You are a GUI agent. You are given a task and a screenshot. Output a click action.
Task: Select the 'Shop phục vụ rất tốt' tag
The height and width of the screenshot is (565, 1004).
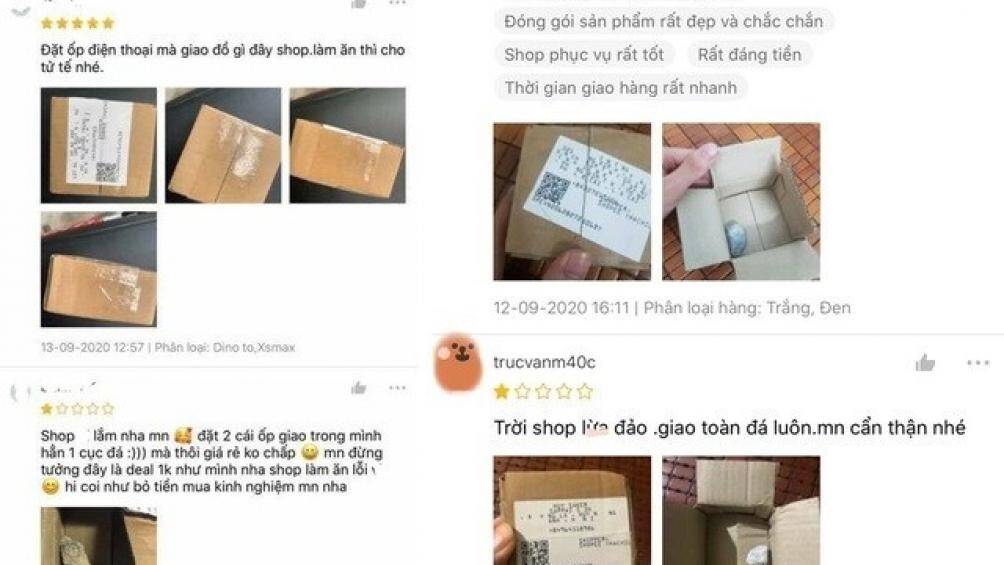pyautogui.click(x=584, y=54)
